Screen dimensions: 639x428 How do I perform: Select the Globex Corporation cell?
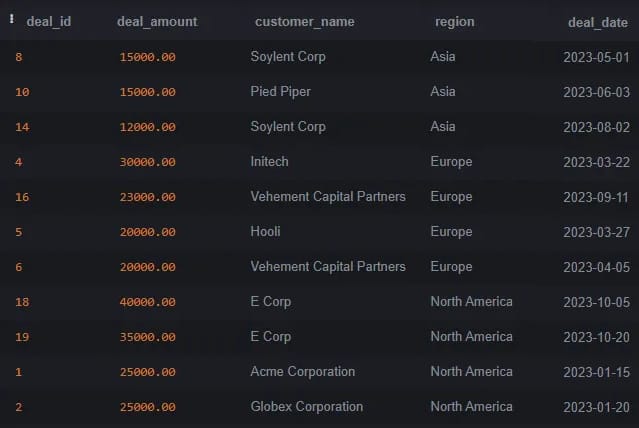[x=306, y=407]
